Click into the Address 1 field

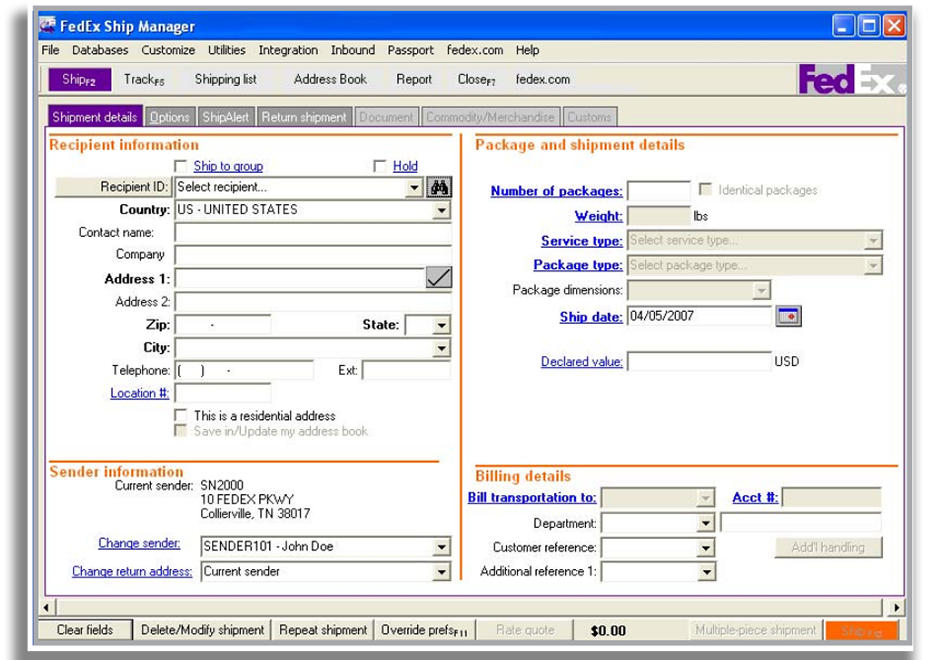pos(300,279)
